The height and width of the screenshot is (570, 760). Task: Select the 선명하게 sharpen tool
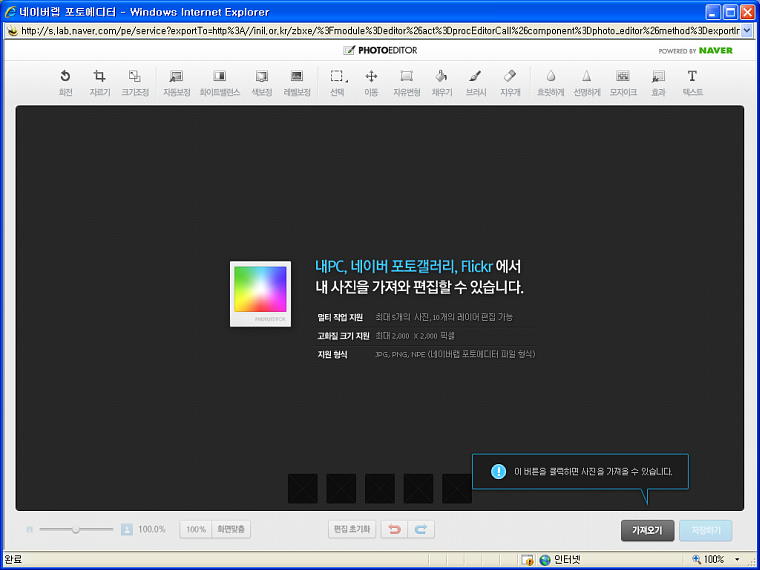tap(586, 82)
